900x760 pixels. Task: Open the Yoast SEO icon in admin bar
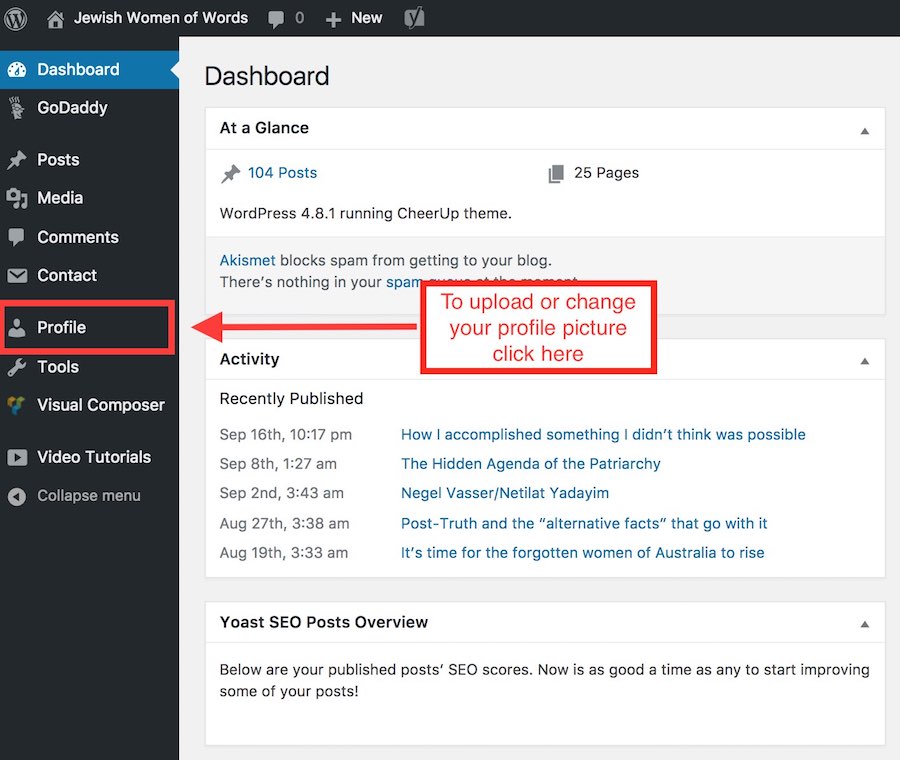[x=414, y=18]
